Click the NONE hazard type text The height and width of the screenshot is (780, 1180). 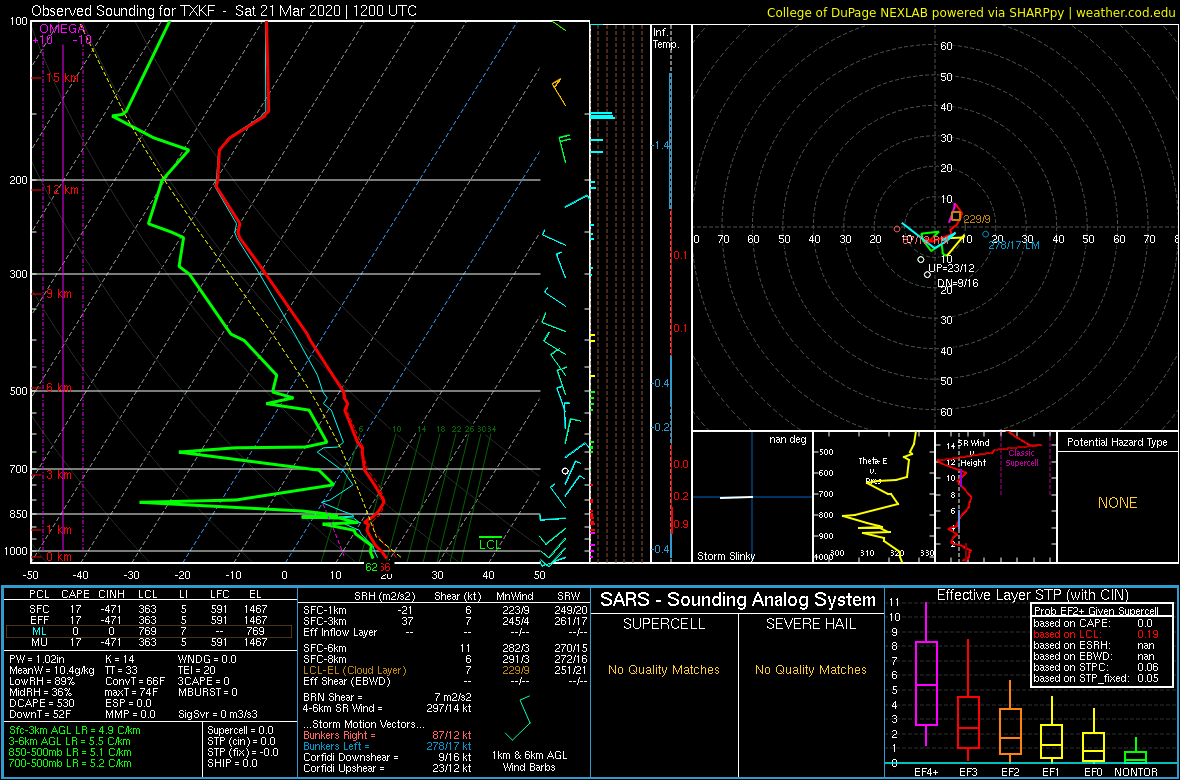pos(1118,503)
